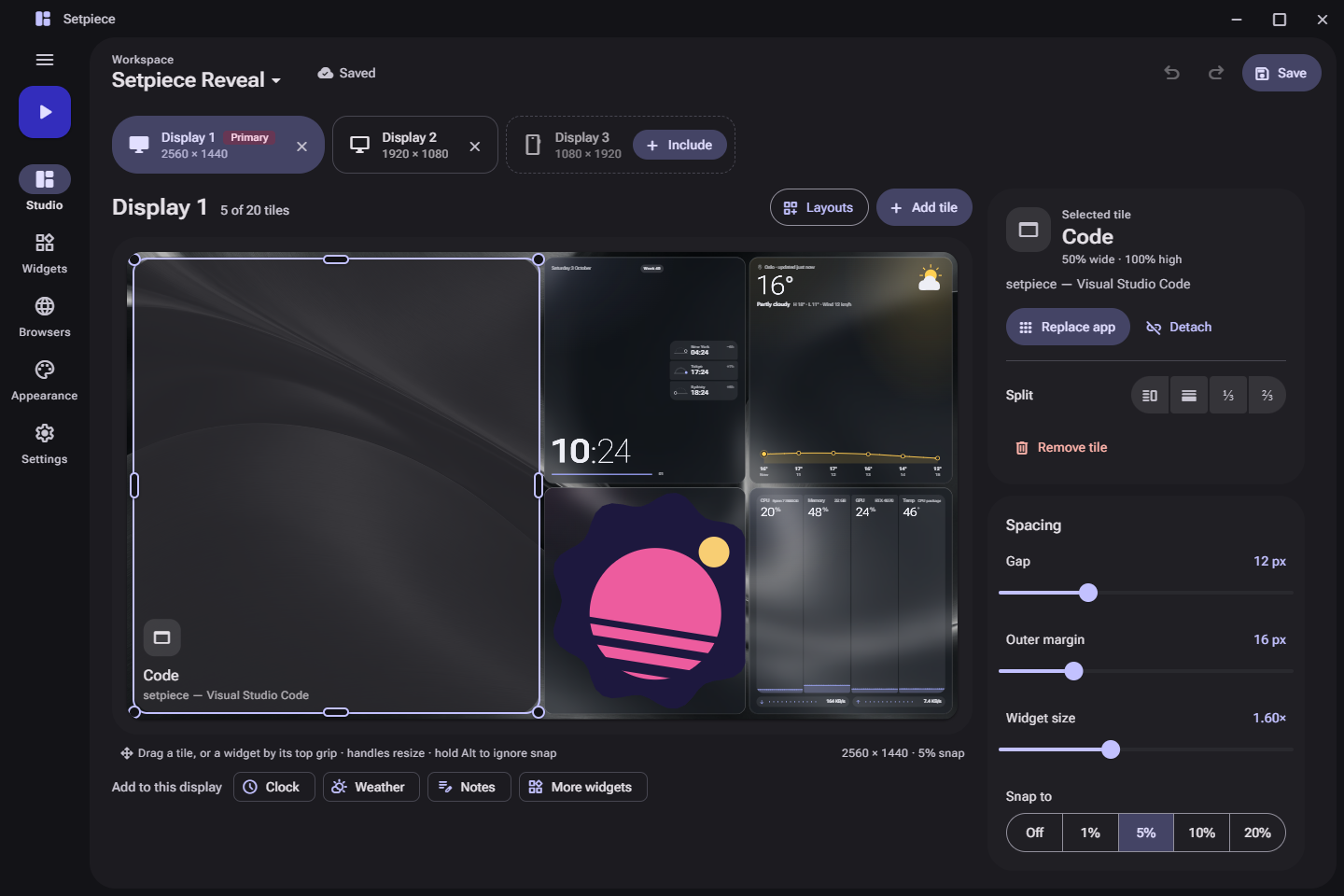Add a Clock widget to this display
1344x896 pixels.
click(274, 787)
